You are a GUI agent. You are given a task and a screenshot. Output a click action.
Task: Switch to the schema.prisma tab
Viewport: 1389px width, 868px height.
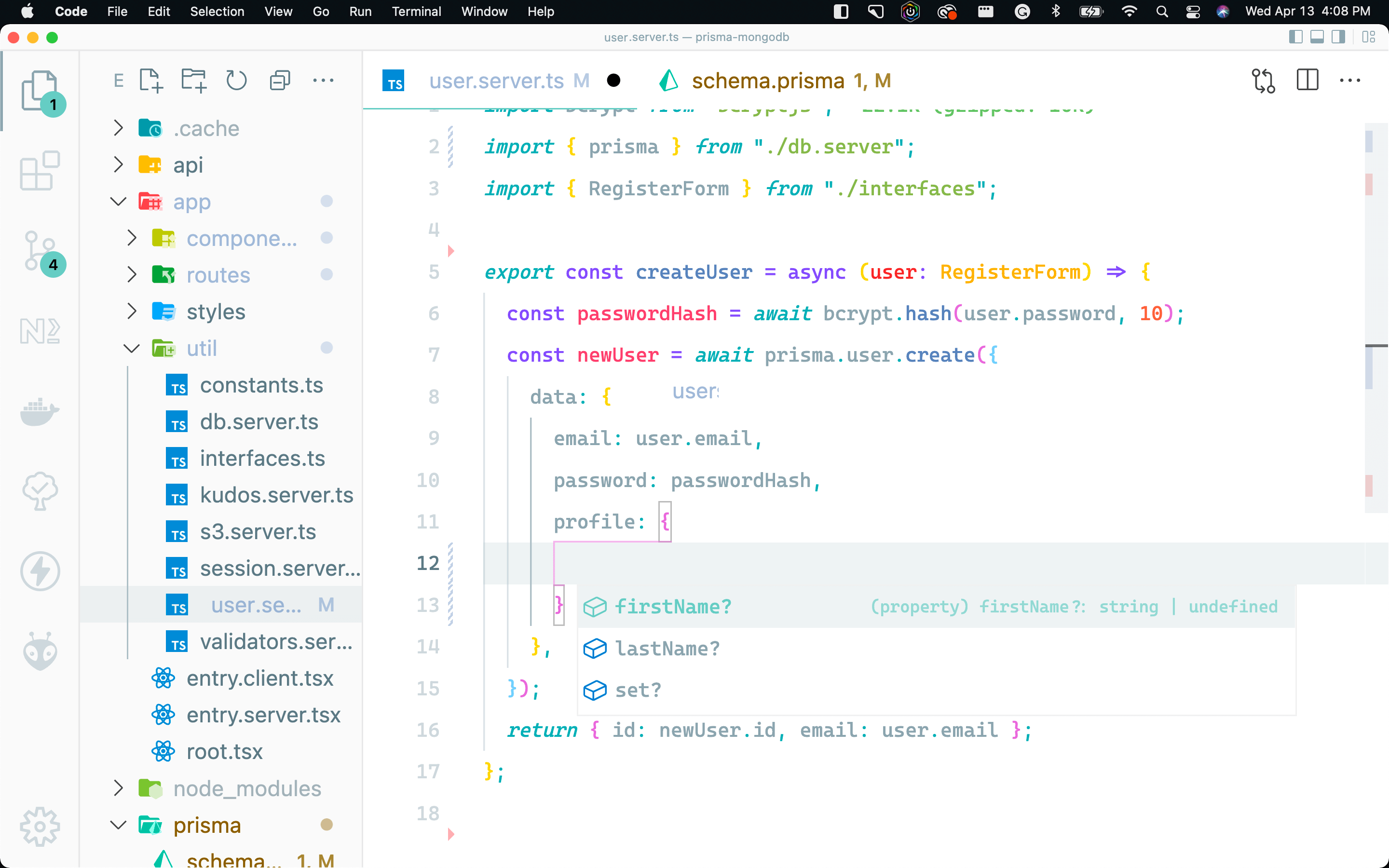767,81
